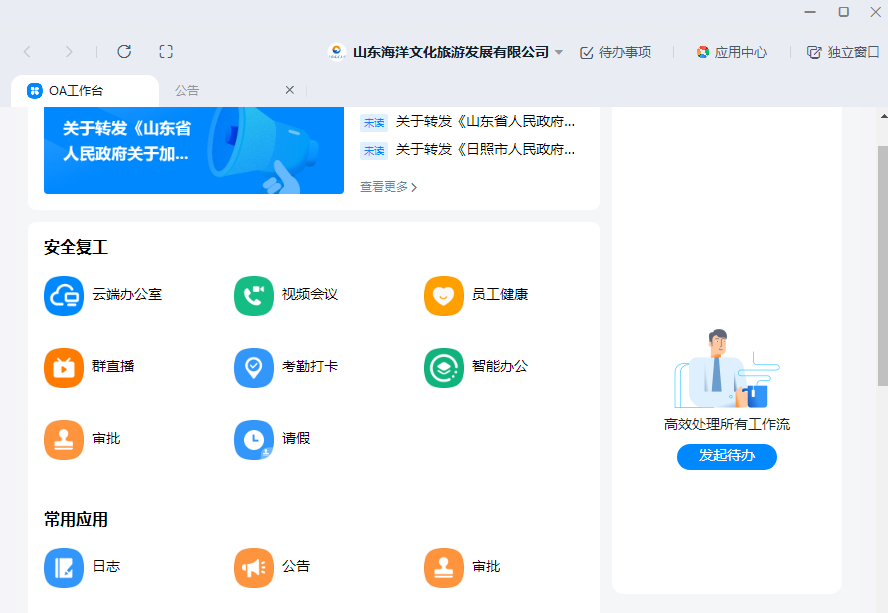Open the 云端办公室 cloud office icon
Screen dimensions: 888x613
[64, 295]
